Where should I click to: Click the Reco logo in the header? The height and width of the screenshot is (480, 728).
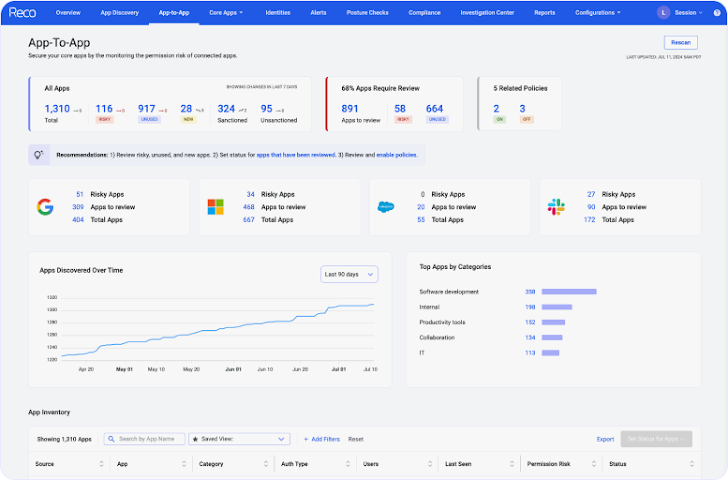tap(22, 13)
